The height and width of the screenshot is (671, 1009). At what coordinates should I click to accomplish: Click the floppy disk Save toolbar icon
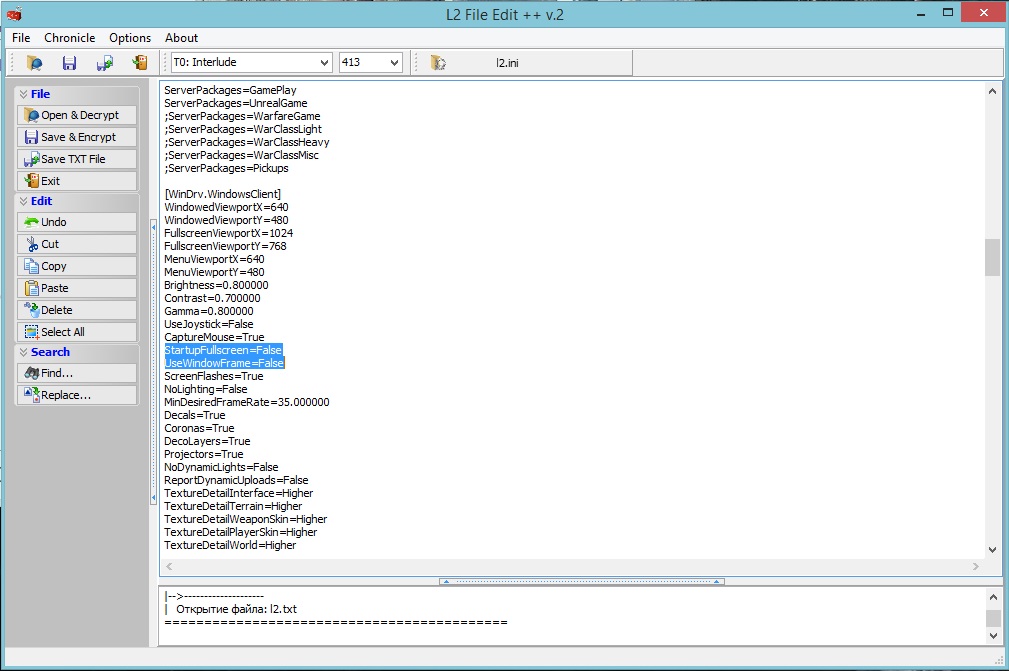click(x=69, y=63)
